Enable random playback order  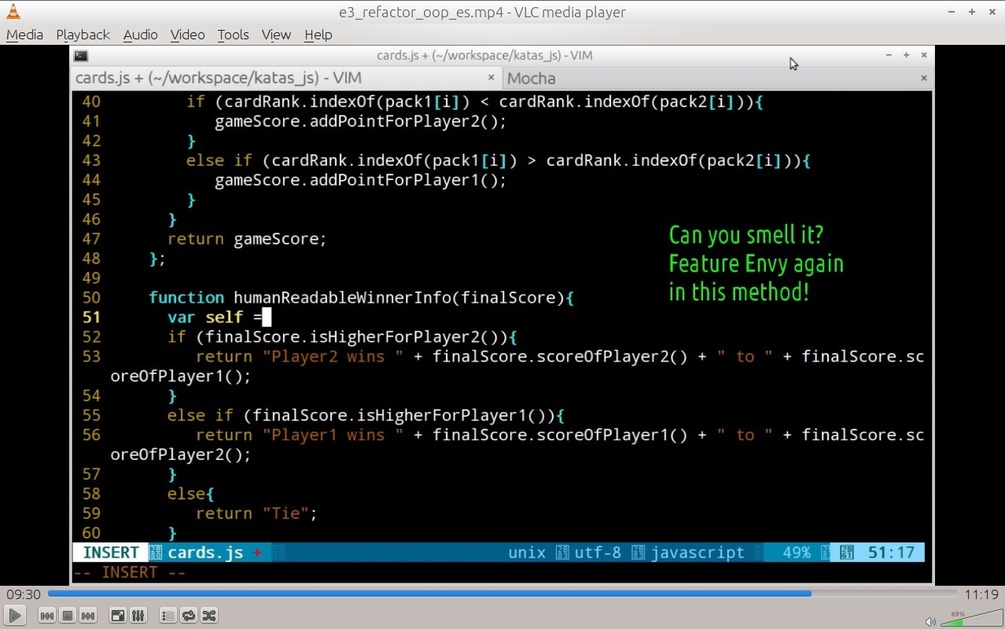pos(209,616)
